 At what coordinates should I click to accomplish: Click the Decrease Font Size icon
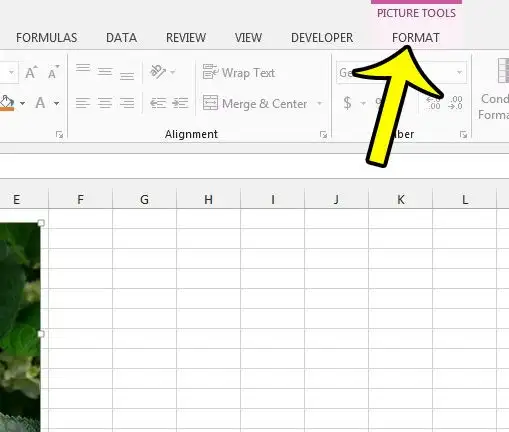(53, 72)
